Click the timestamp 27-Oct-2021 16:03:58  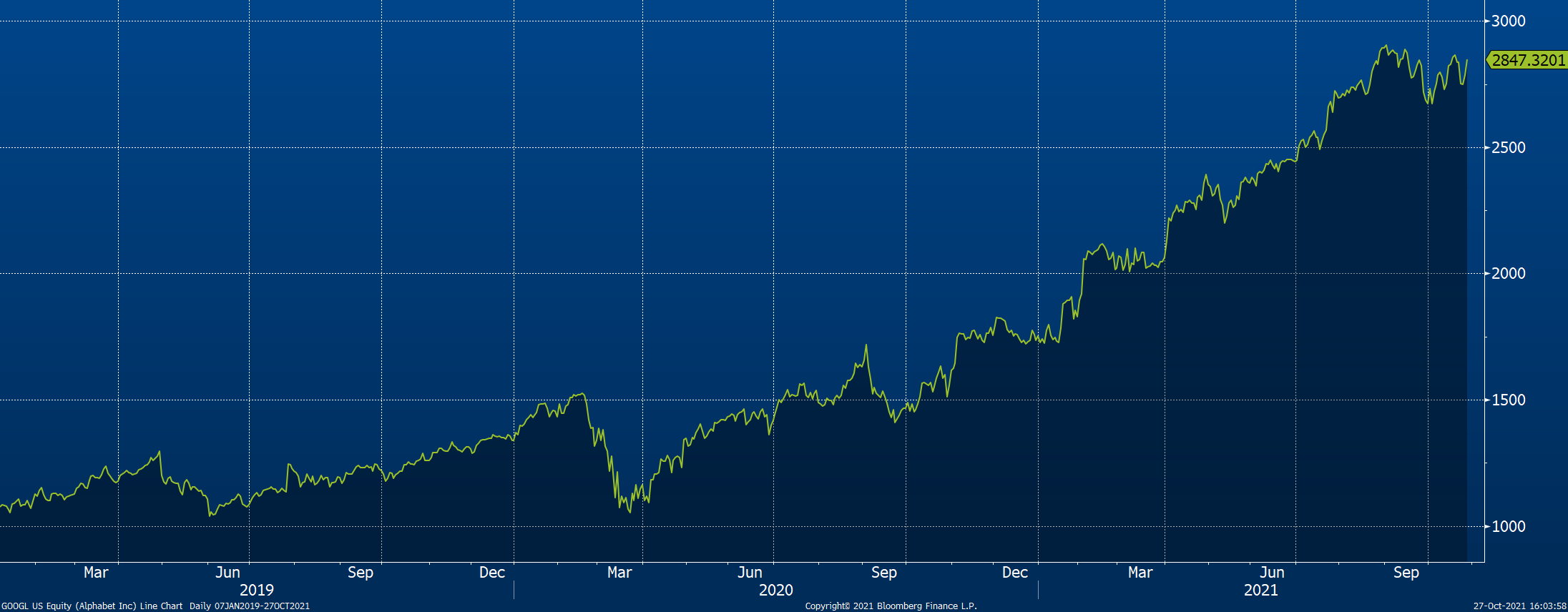click(x=1520, y=606)
